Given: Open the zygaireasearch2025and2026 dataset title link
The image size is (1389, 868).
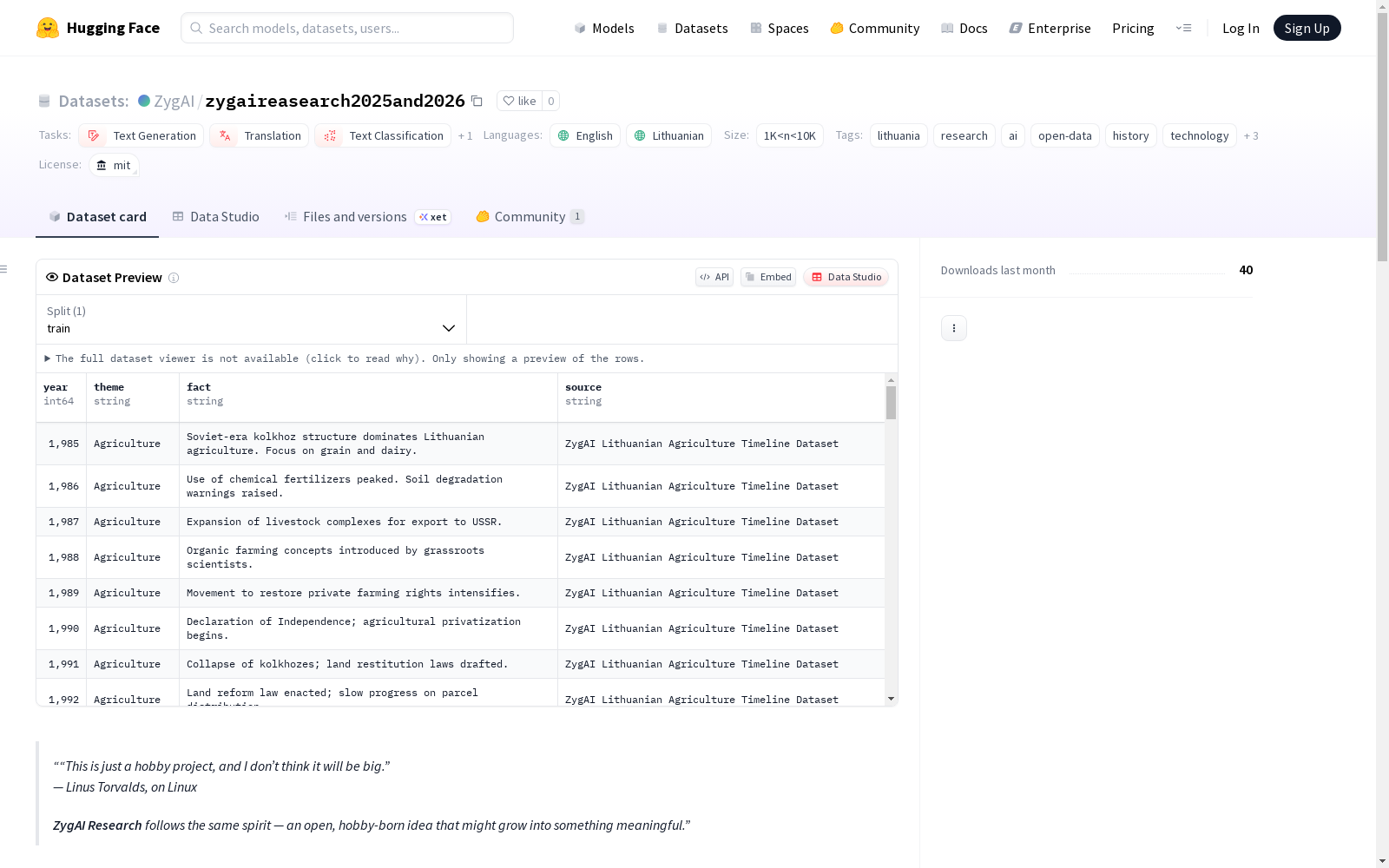Looking at the screenshot, I should point(335,101).
